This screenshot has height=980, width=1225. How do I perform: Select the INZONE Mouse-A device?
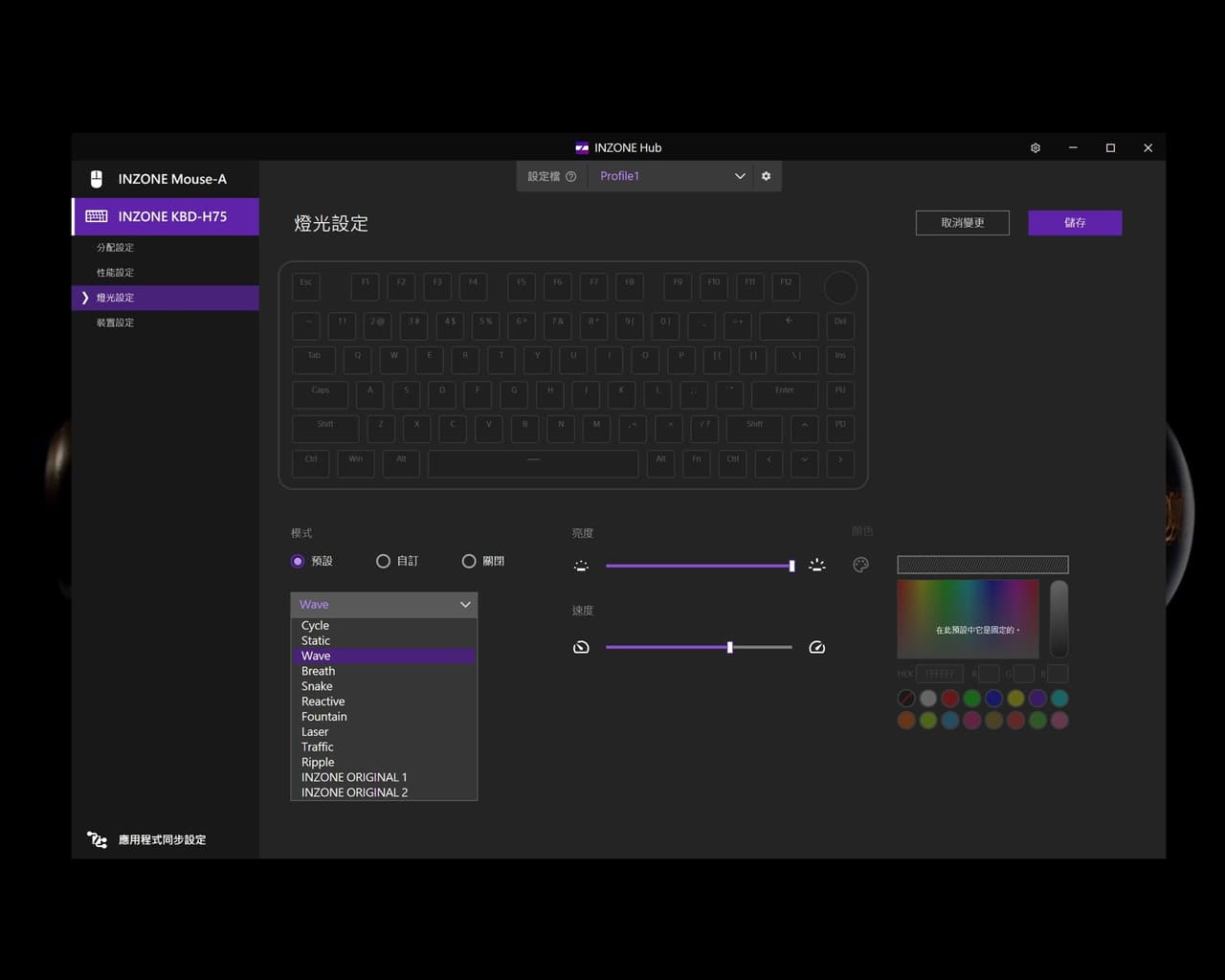click(165, 179)
